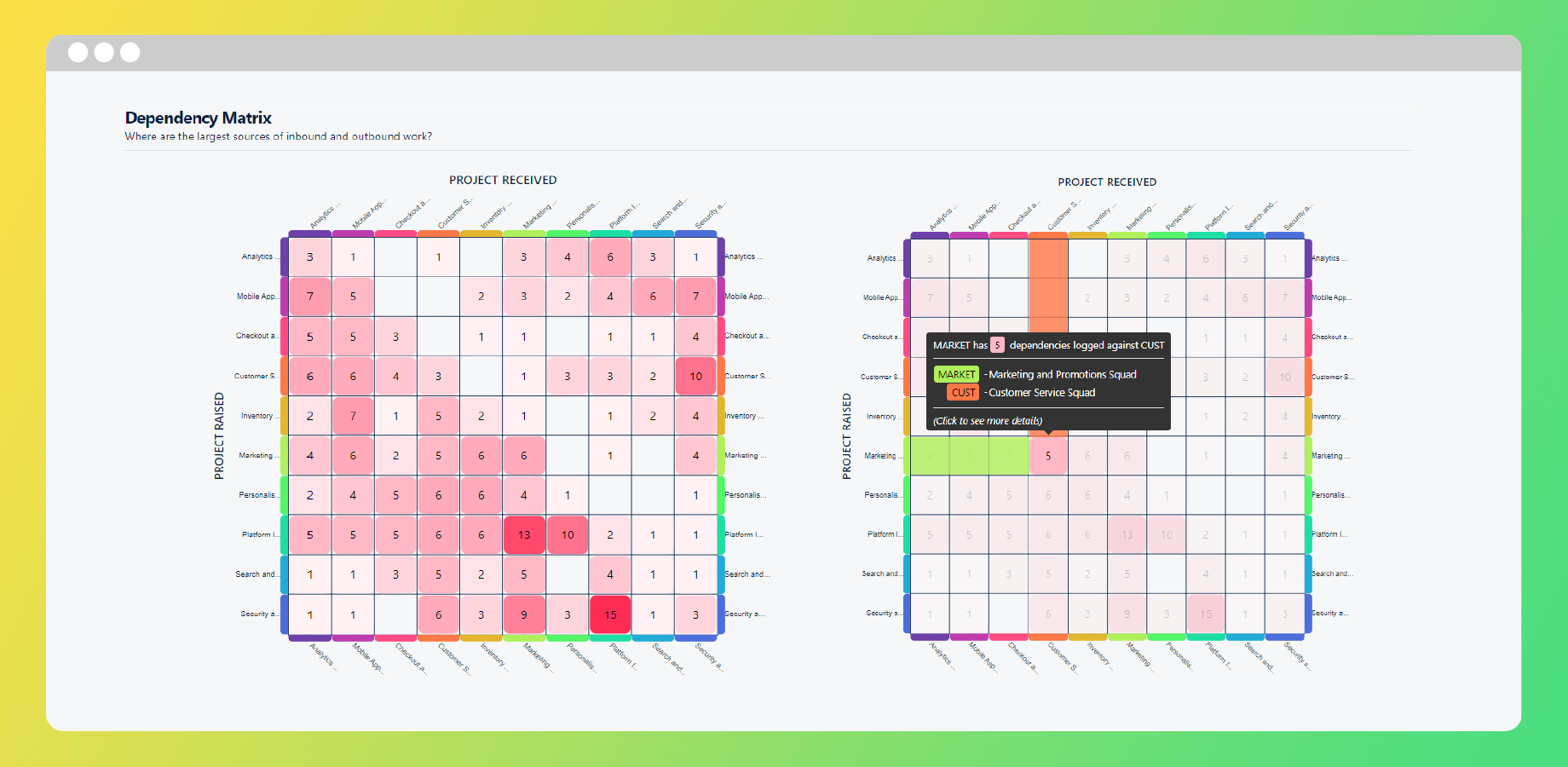Image resolution: width=1568 pixels, height=767 pixels.
Task: Click Personalisation row, Personalisation column 1 cell, left matrix
Action: pos(568,495)
